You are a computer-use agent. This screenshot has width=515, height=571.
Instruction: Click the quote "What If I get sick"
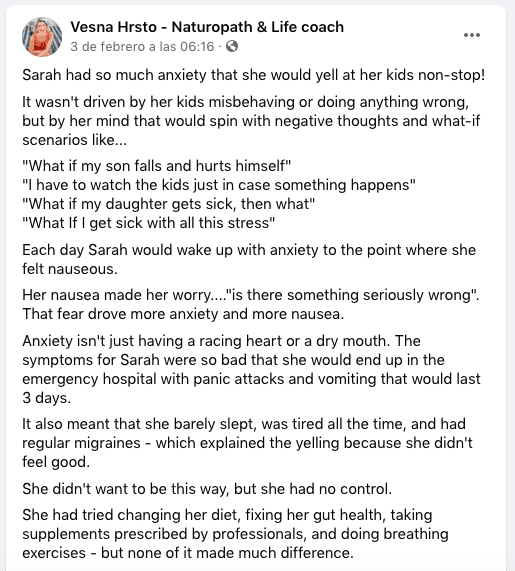click(149, 223)
